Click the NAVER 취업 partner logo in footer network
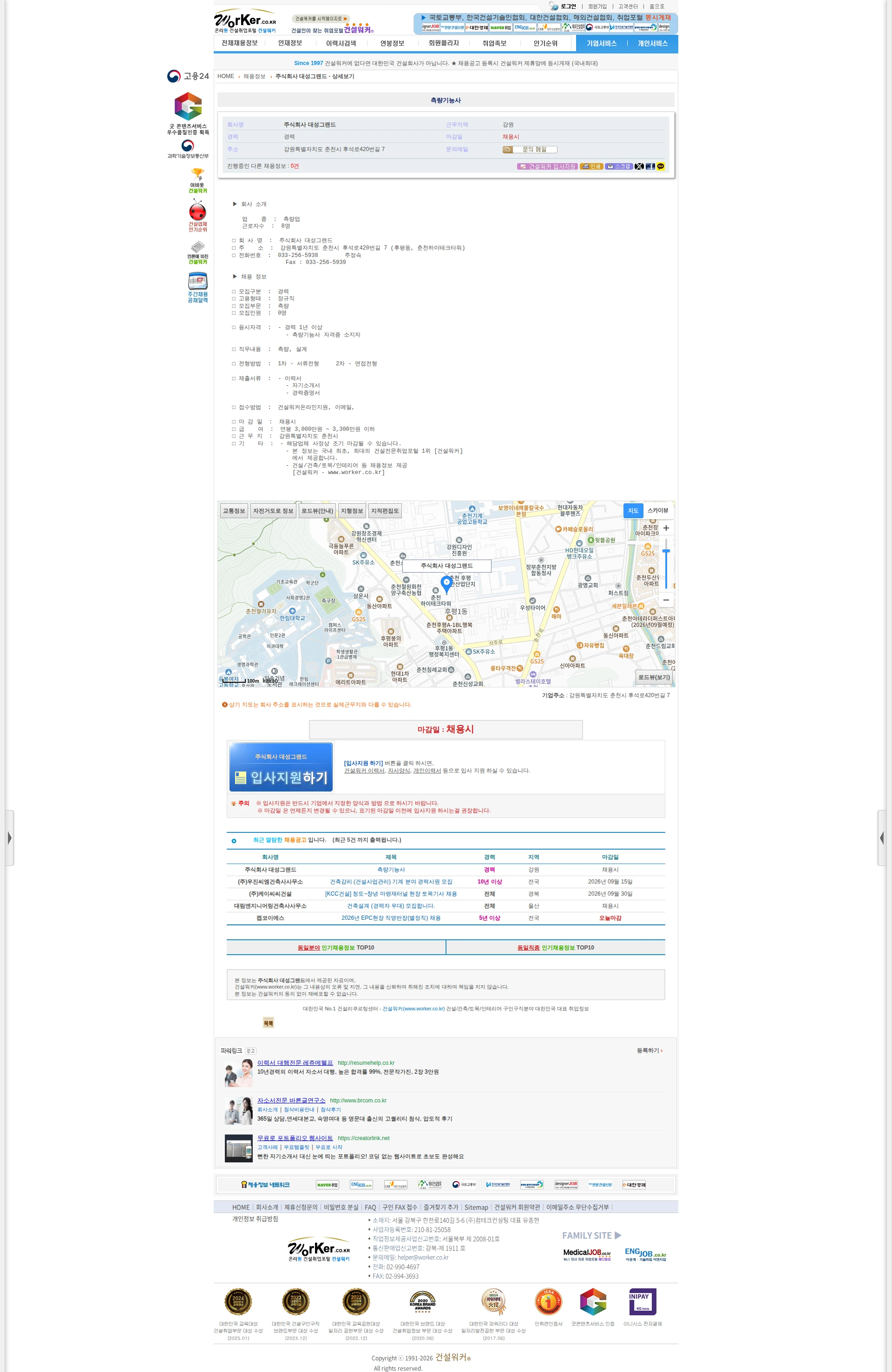This screenshot has height=1372, width=892. 327,1185
